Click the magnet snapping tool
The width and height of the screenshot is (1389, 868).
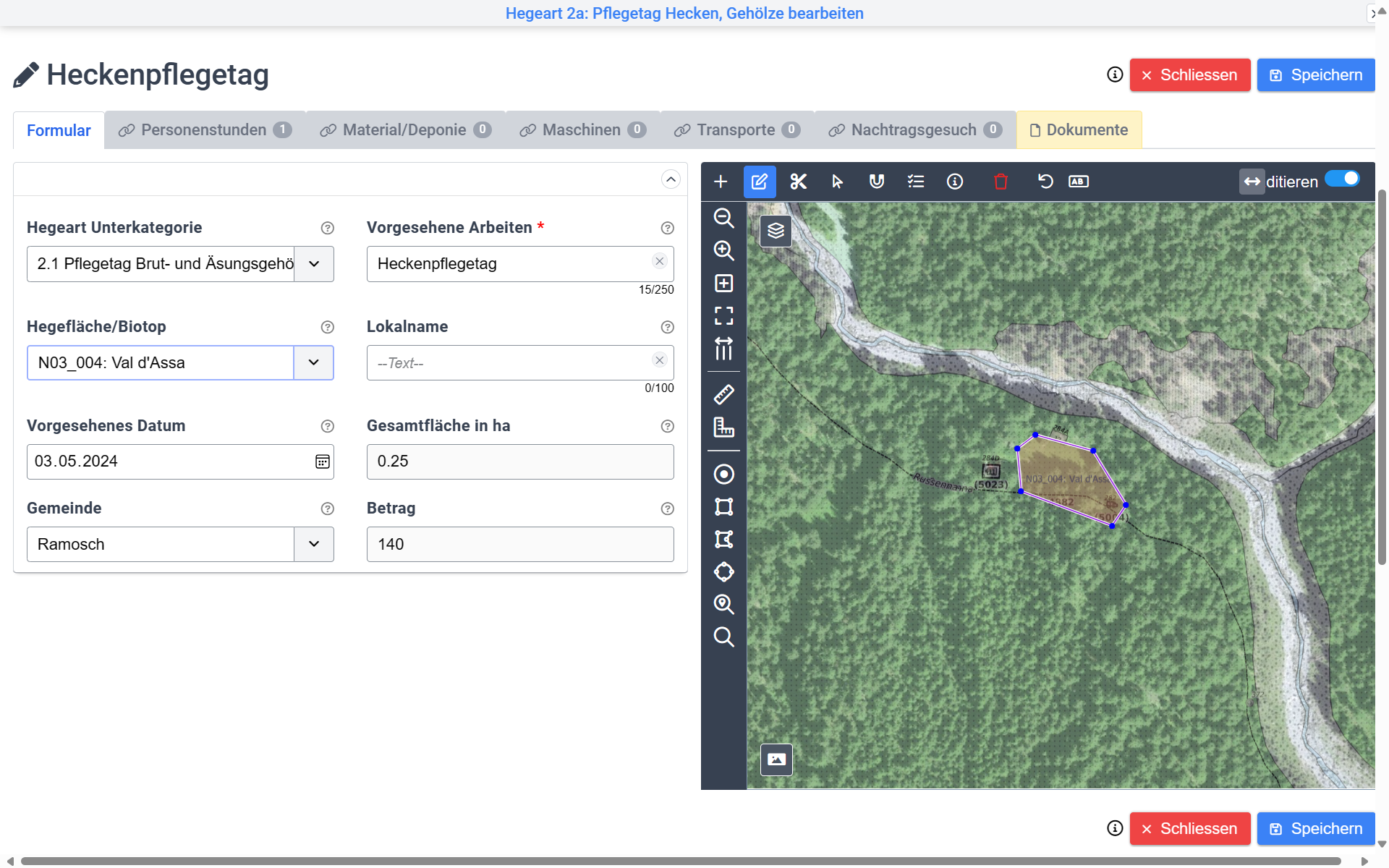click(876, 182)
